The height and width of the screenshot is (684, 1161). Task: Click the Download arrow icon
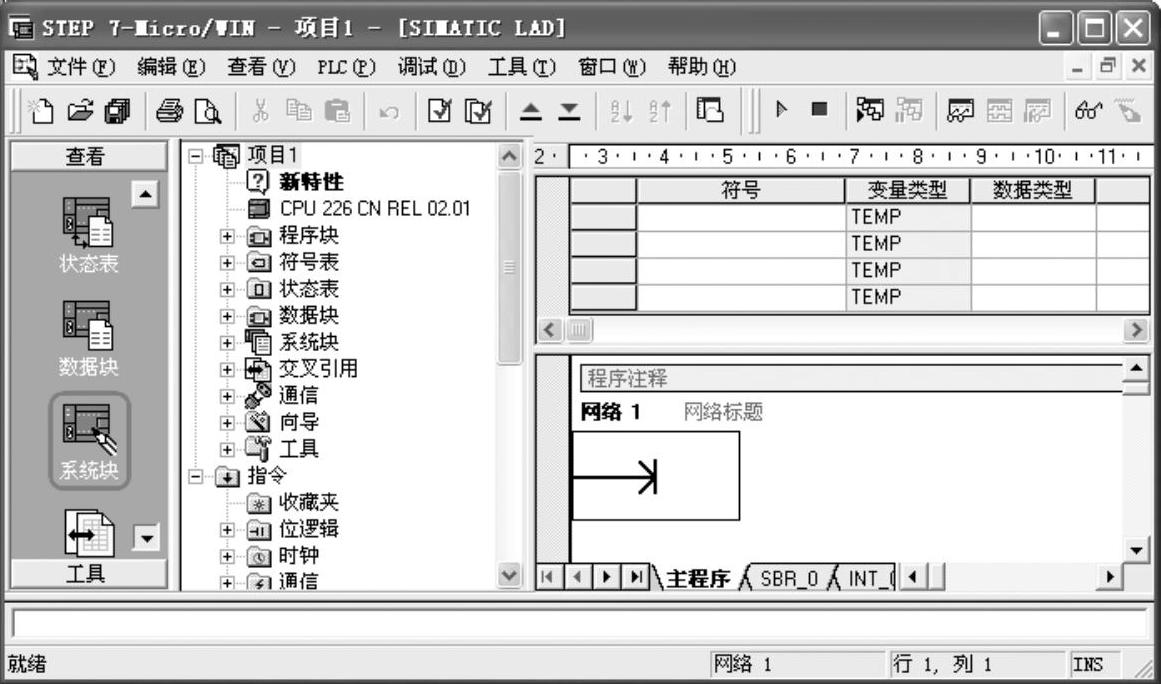(x=568, y=112)
